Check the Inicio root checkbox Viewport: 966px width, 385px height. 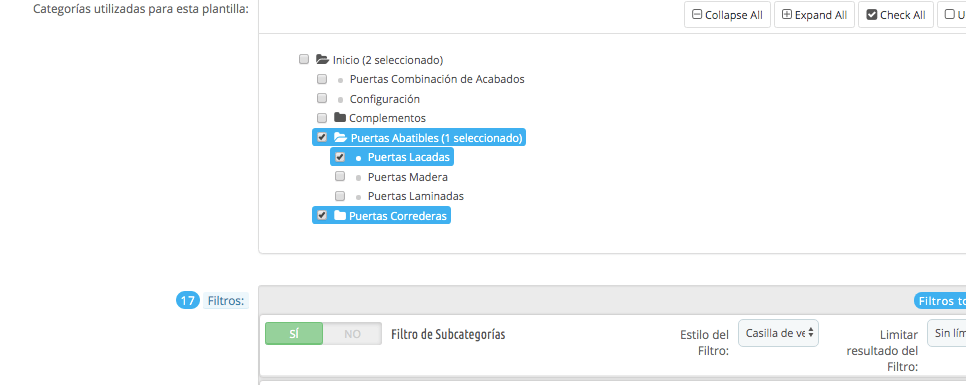tap(304, 59)
